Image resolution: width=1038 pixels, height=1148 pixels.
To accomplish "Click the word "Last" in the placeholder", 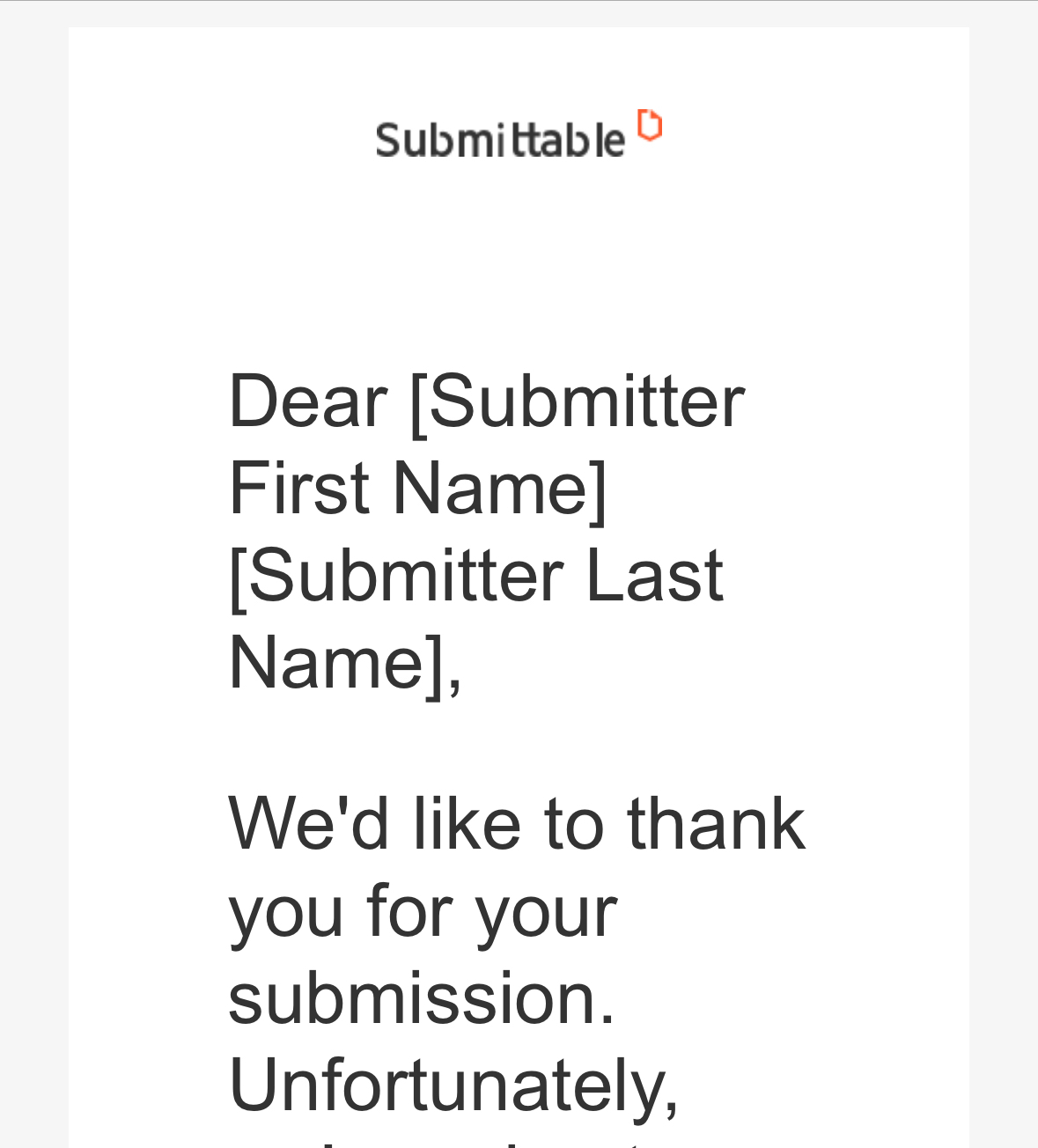I will [x=654, y=575].
